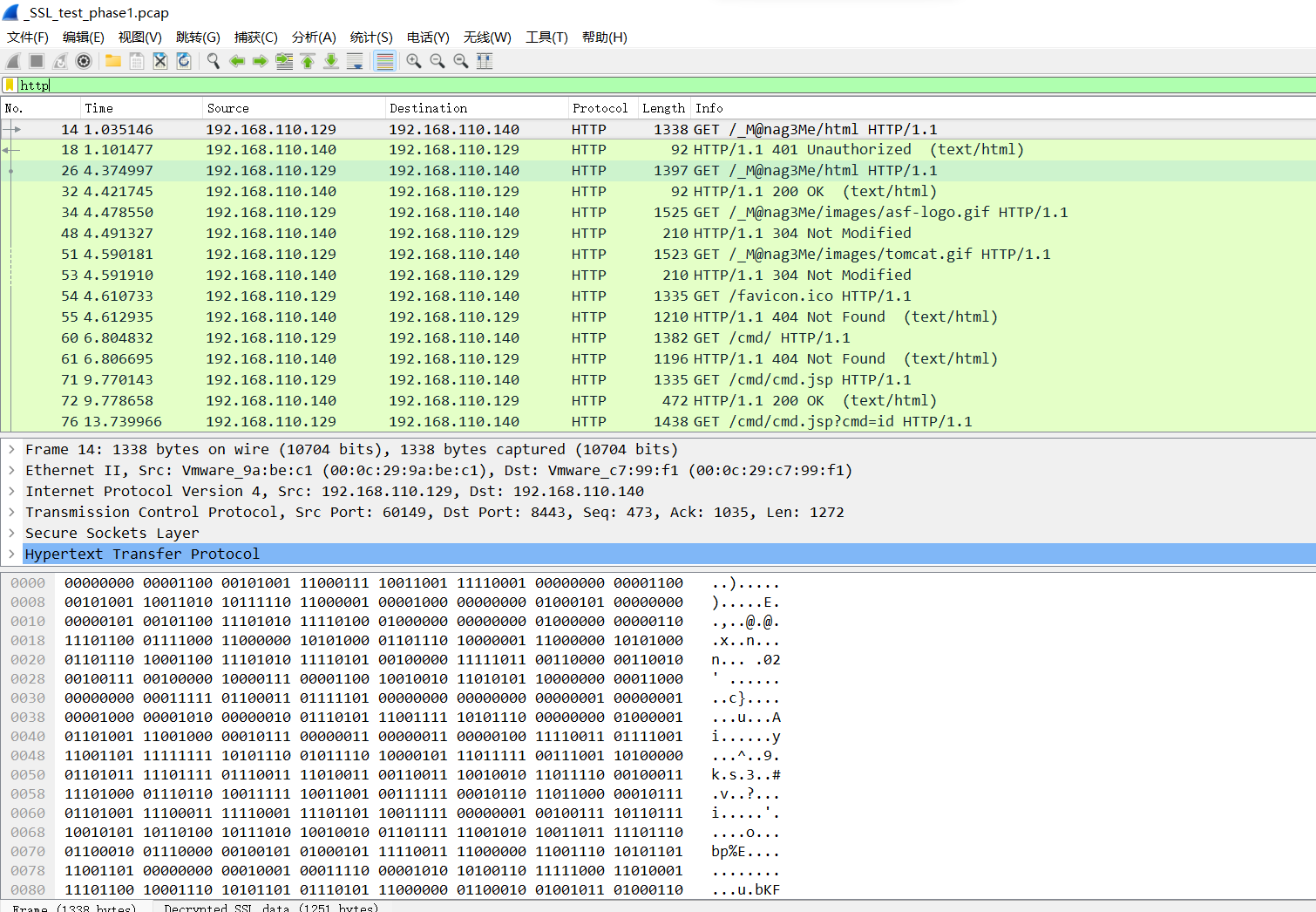Image resolution: width=1316 pixels, height=912 pixels.
Task: Close the capture file using X icon
Action: pos(160,61)
